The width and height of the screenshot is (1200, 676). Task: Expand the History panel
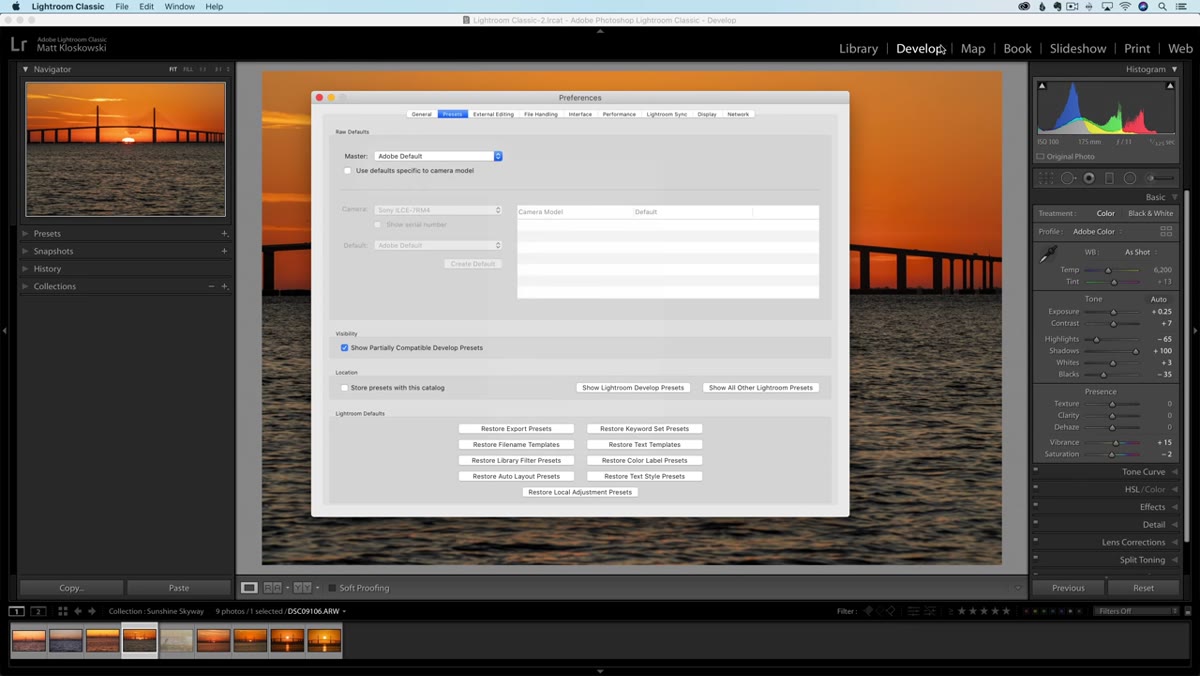(26, 268)
